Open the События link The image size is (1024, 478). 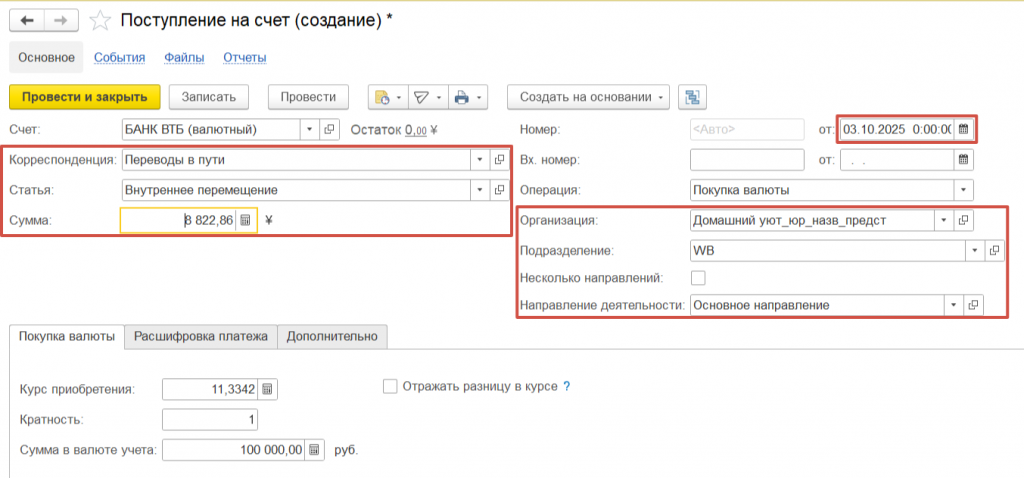tap(120, 58)
